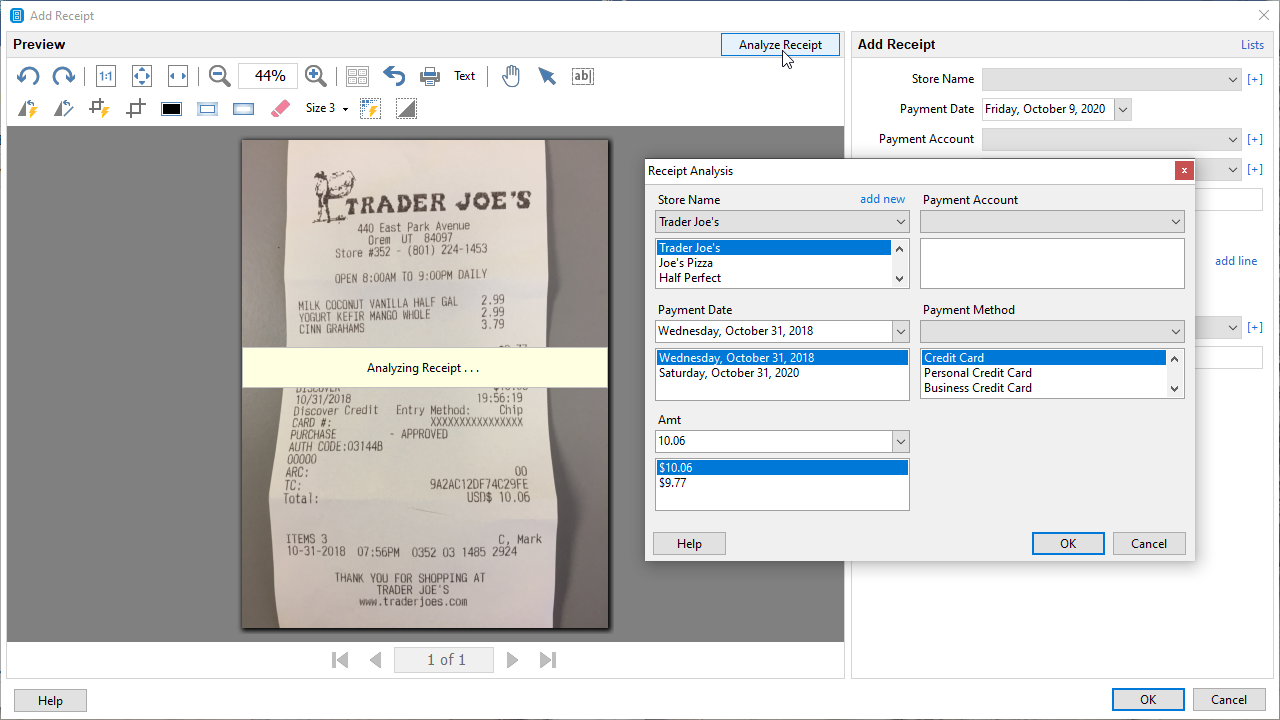Click the zoom in magnifier icon

316,76
